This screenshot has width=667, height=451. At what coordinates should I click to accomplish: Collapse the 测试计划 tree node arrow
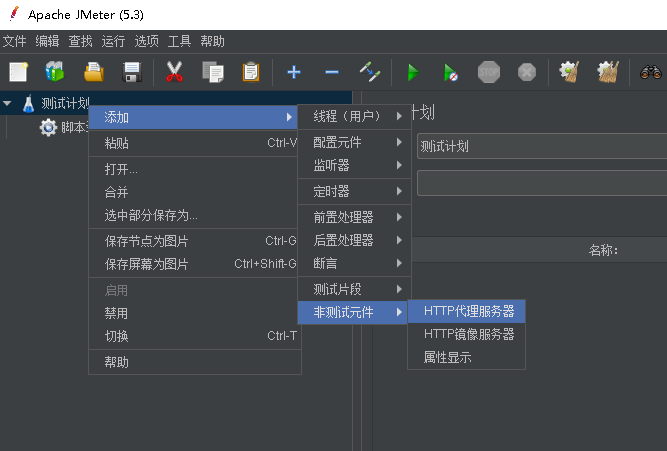[7, 103]
